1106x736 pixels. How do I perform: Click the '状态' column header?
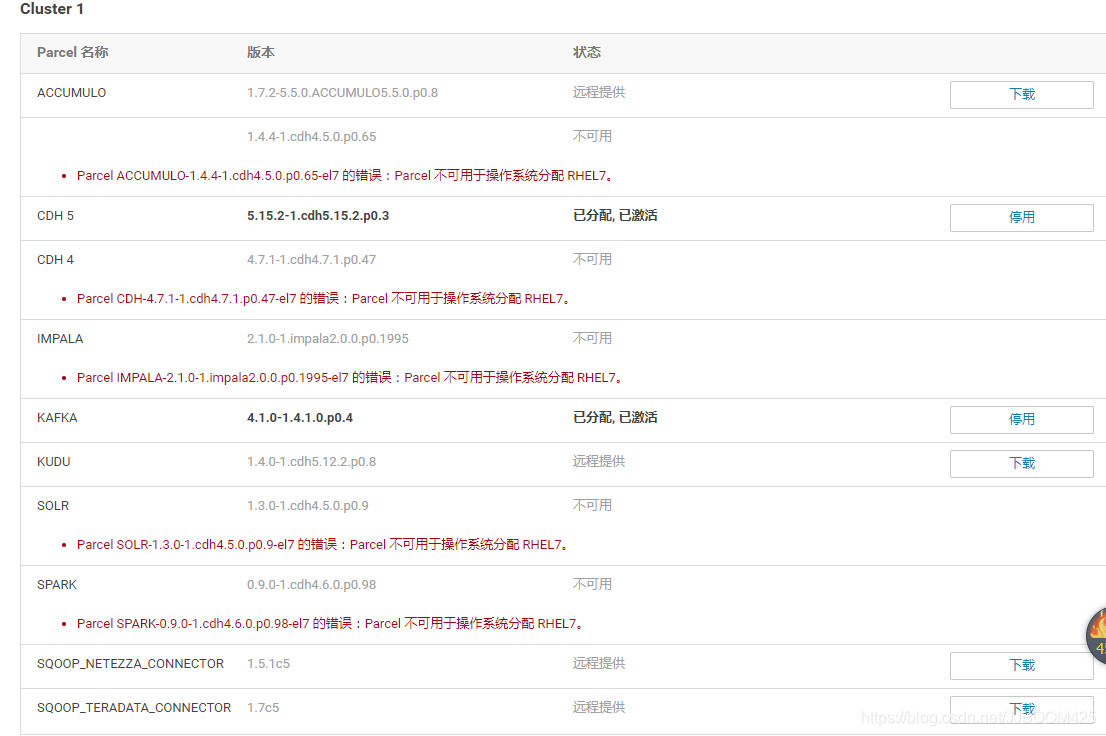coord(587,52)
